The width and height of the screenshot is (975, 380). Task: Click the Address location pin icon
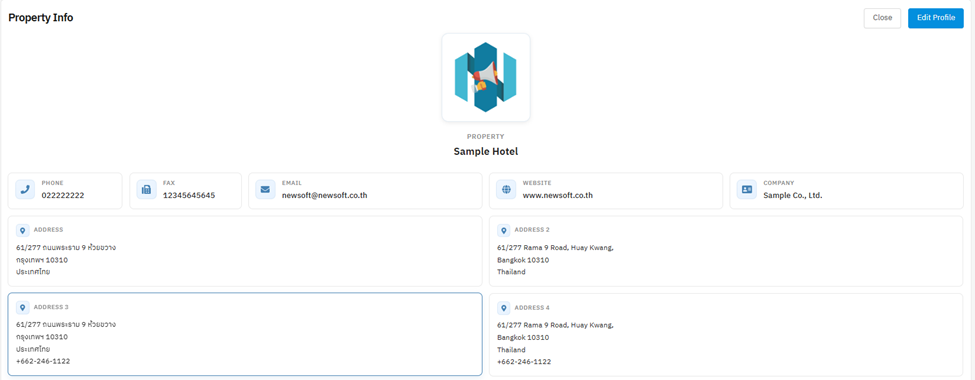click(x=22, y=231)
